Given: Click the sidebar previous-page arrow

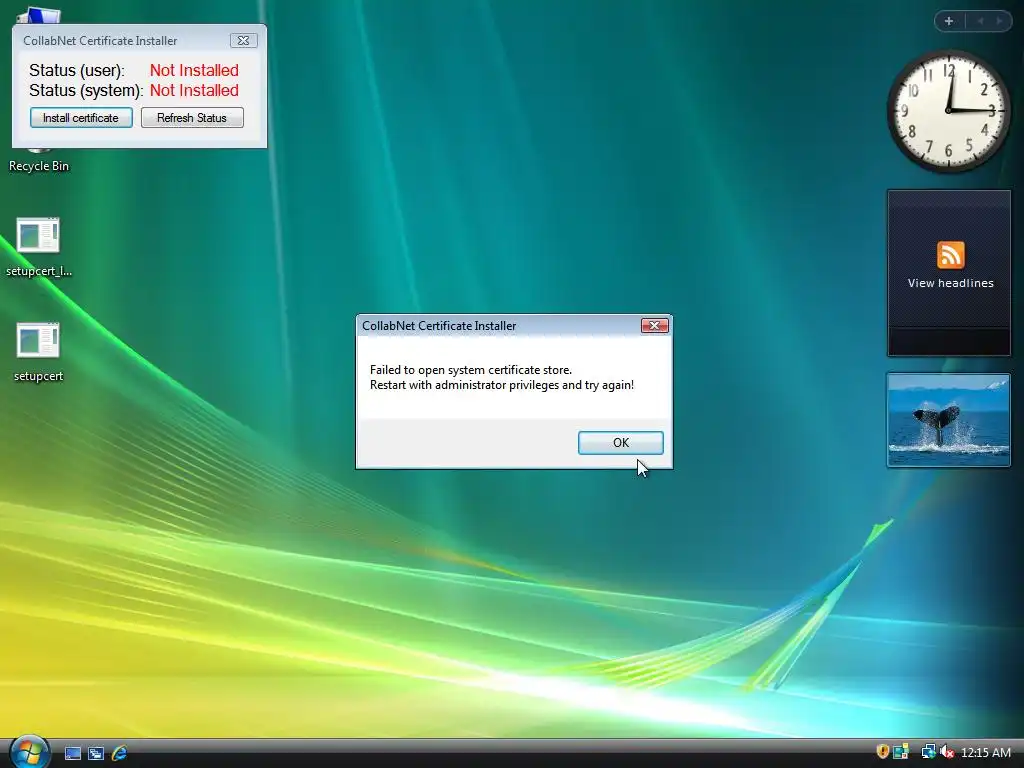Looking at the screenshot, I should (980, 21).
